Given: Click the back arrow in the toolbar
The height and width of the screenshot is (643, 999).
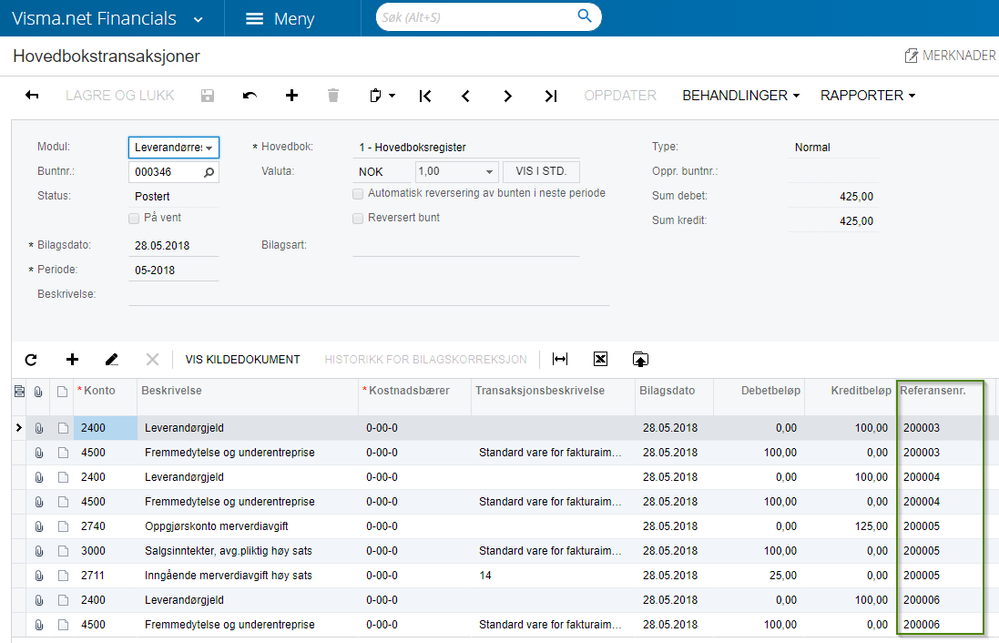Looking at the screenshot, I should pyautogui.click(x=32, y=96).
